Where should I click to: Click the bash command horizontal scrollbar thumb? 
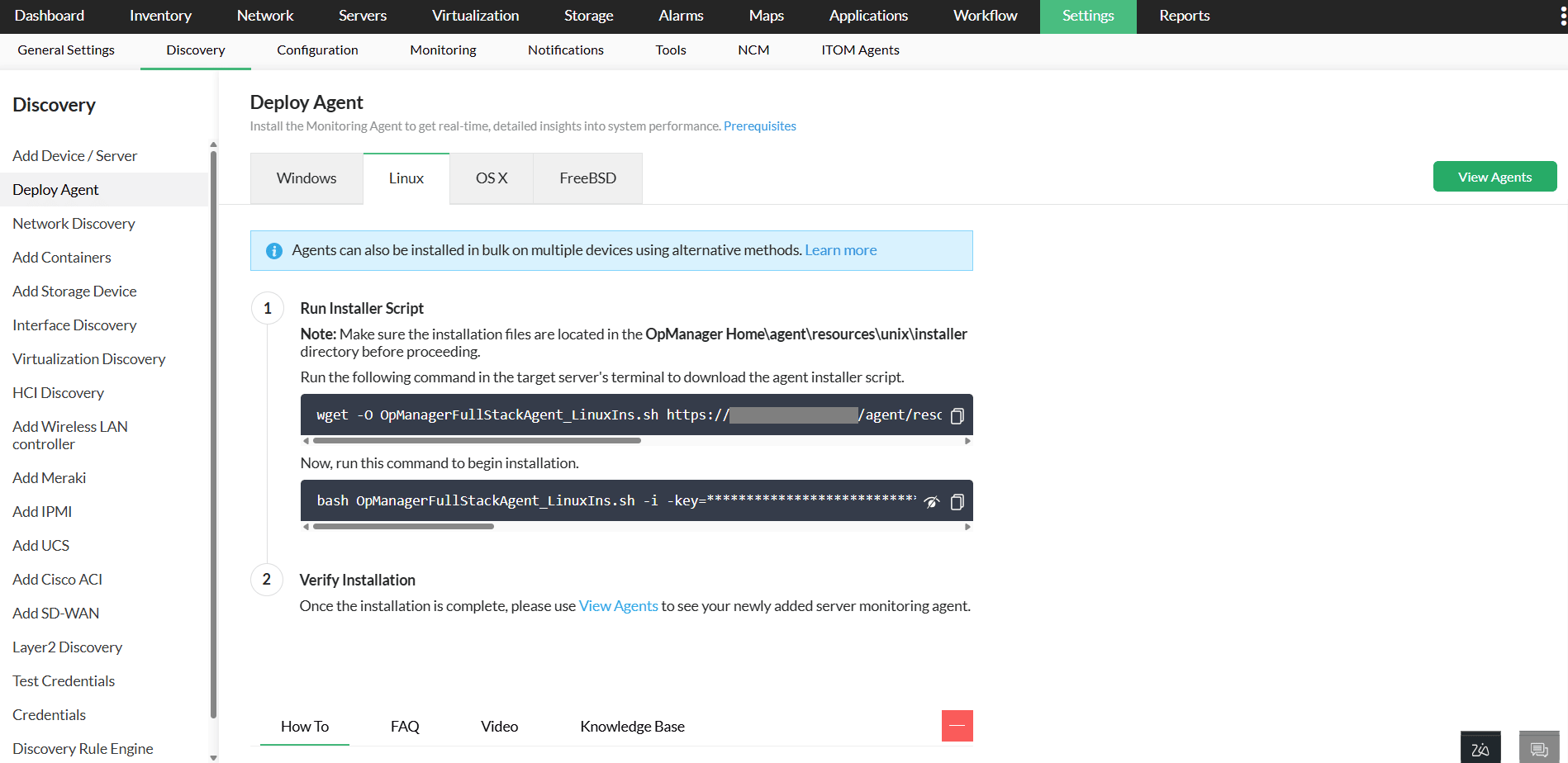coord(403,527)
